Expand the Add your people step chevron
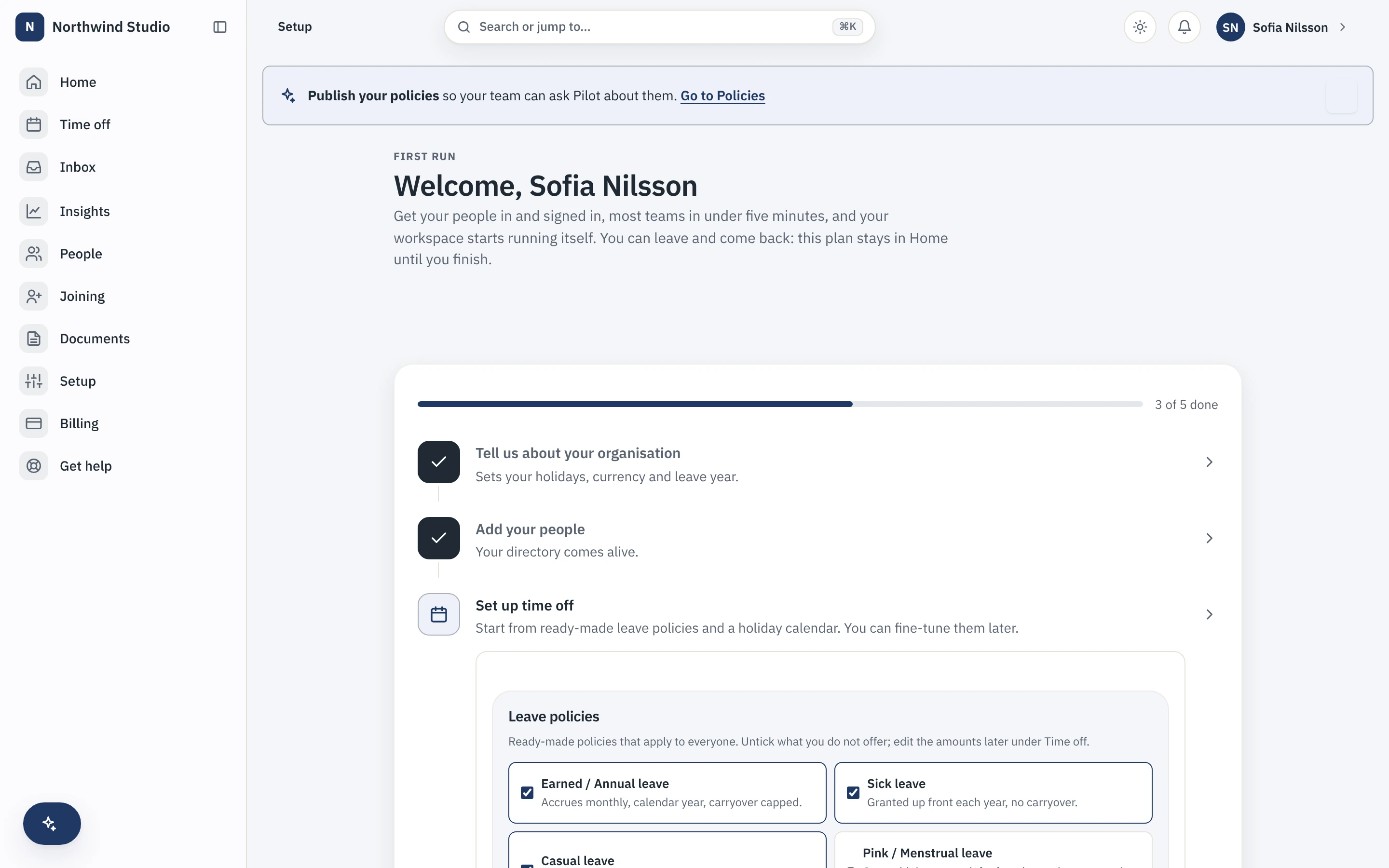1389x868 pixels. (x=1209, y=538)
